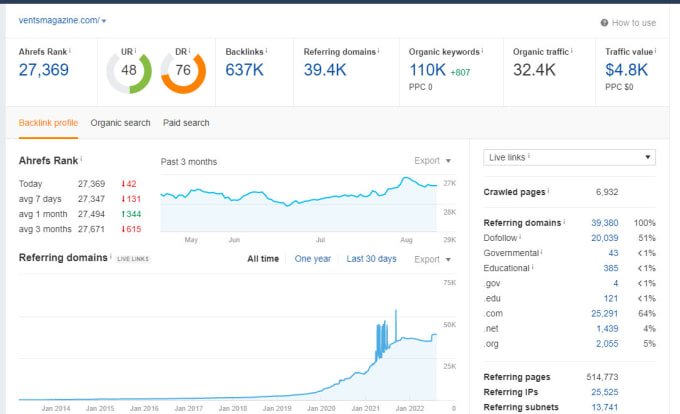Screen dimensions: 680x414
Task: Open the .edu count 121 link
Action: coord(611,299)
